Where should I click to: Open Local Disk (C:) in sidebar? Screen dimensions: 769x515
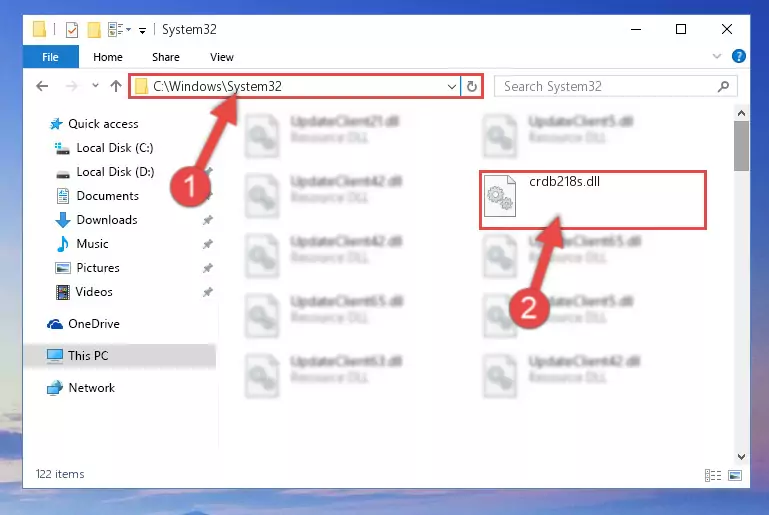pos(115,148)
